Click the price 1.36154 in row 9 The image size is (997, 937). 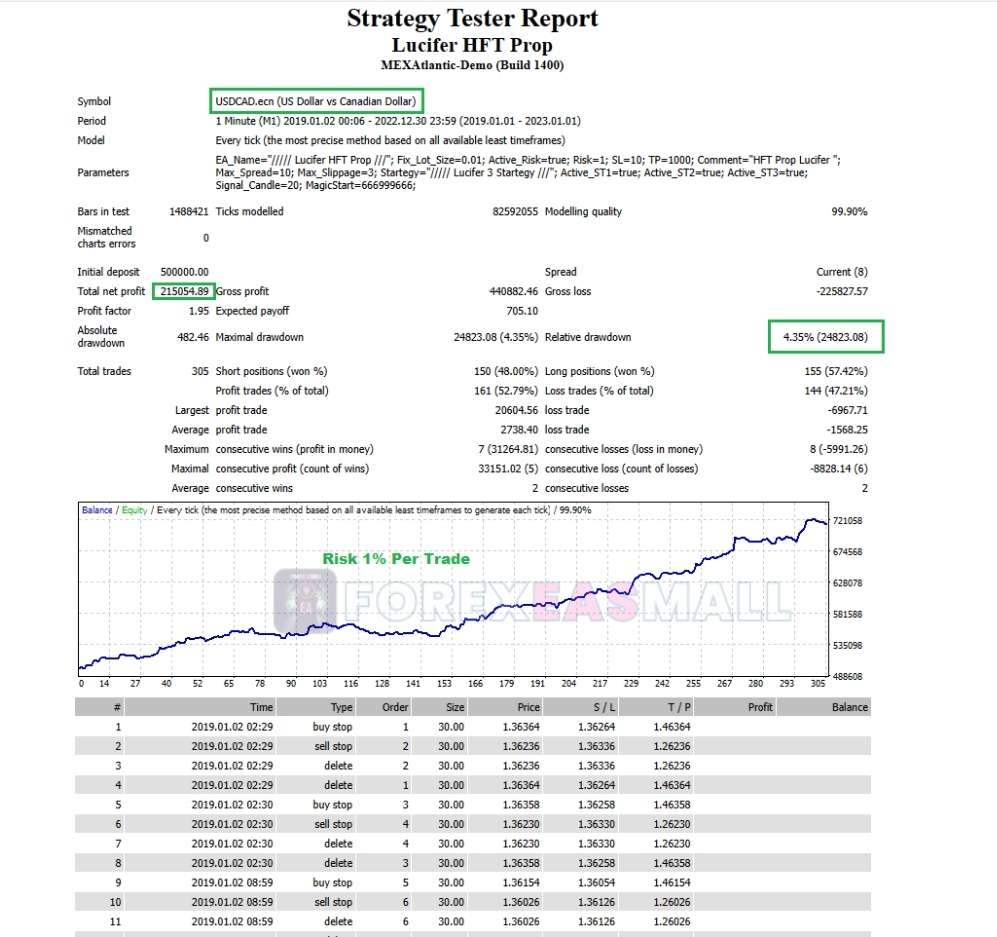point(521,883)
